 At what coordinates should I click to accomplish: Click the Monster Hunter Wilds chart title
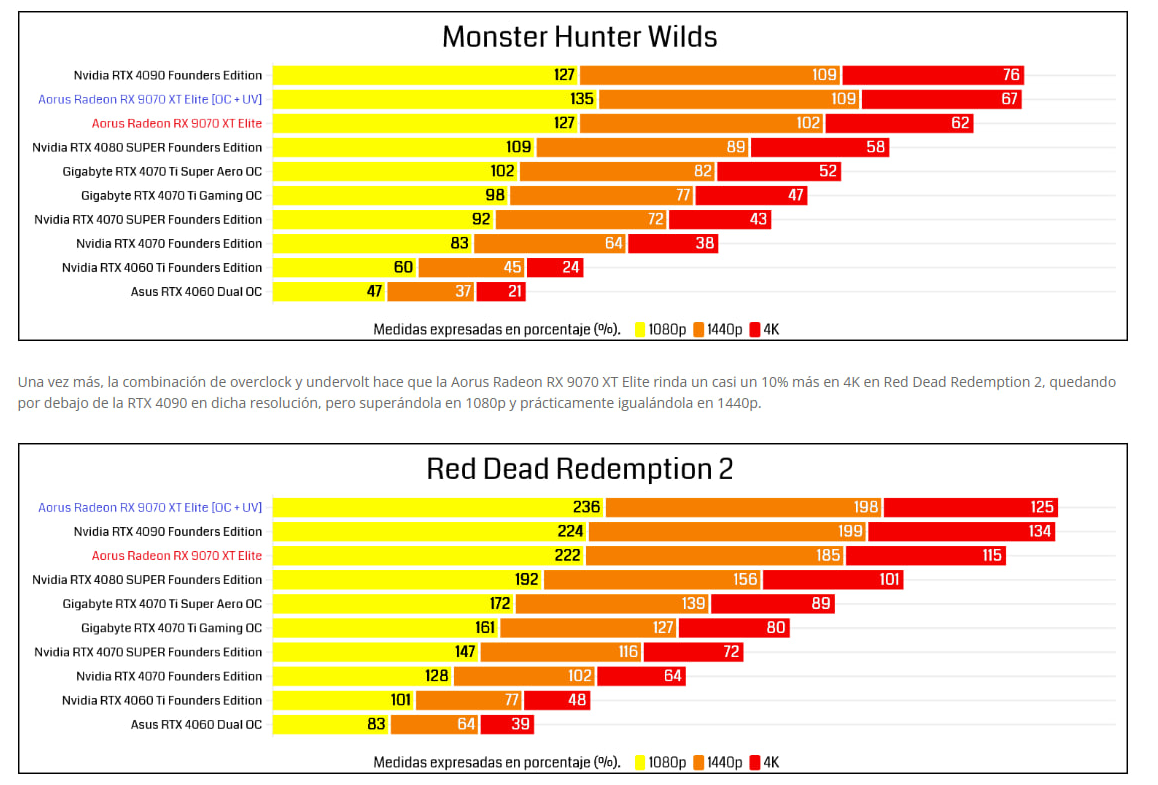[x=579, y=37]
